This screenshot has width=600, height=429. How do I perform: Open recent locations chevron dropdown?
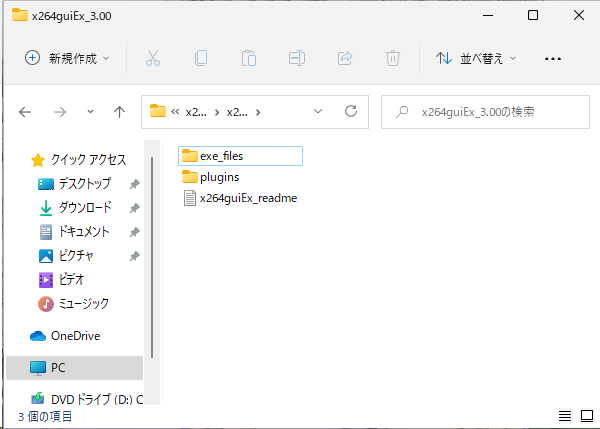(x=90, y=112)
